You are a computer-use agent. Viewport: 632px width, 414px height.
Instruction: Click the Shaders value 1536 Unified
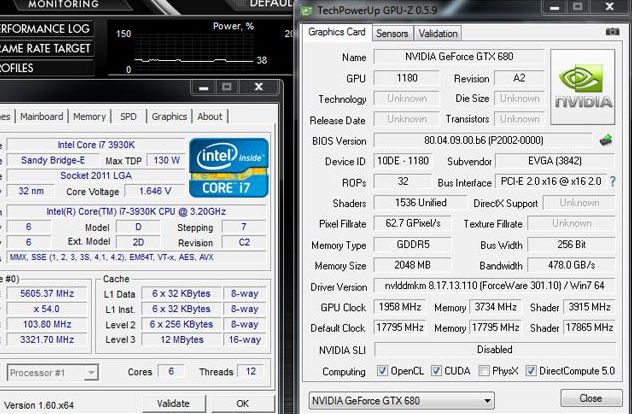pos(420,202)
